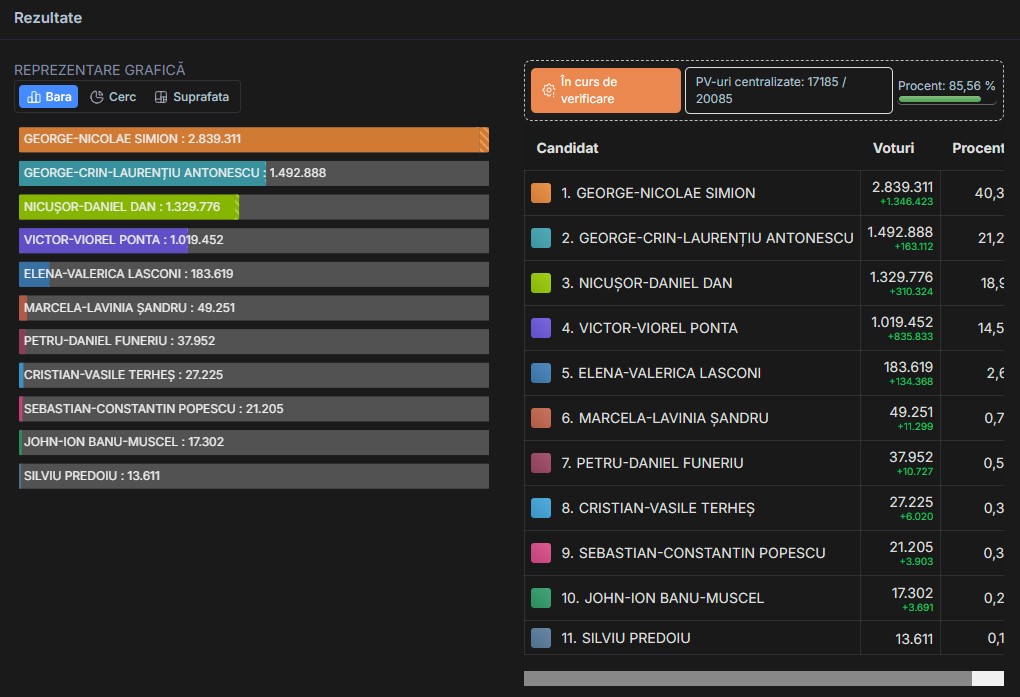Select Sebastian-Constantin Popescu bar in the chart
The image size is (1020, 697).
tap(254, 409)
